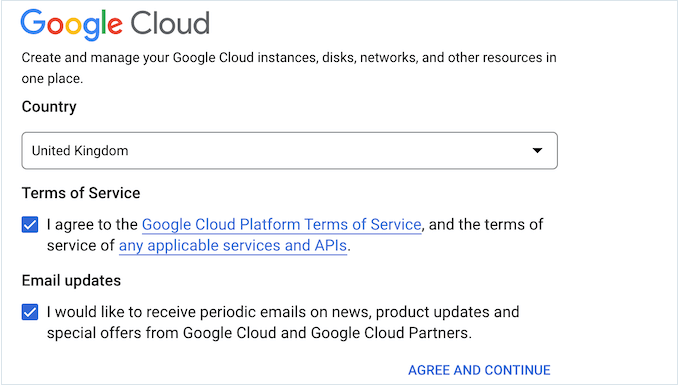
Task: Click the Terms of Service heading
Action: point(81,193)
